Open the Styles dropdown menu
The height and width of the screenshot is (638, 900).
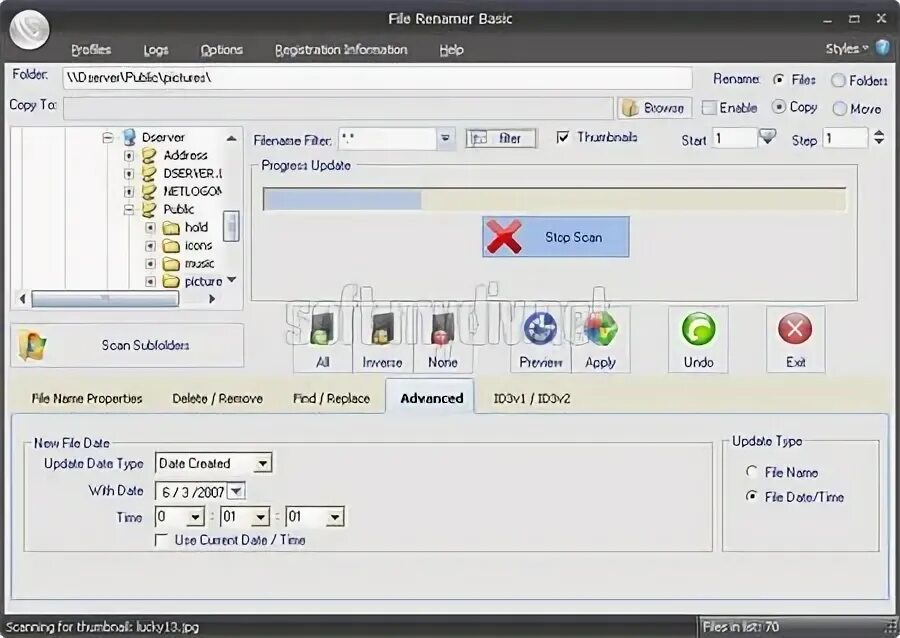tap(847, 49)
